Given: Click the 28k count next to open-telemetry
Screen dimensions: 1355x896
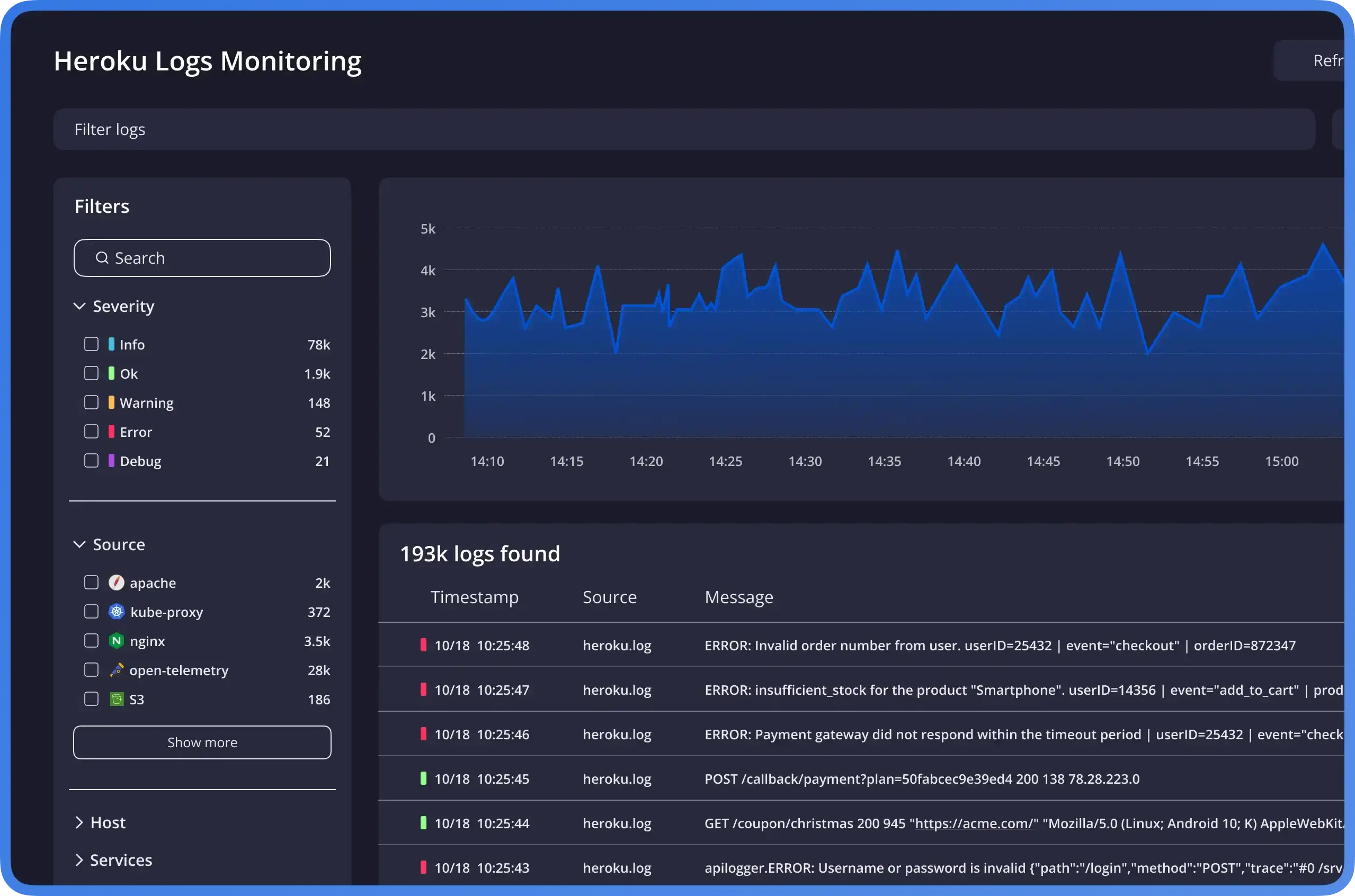Looking at the screenshot, I should 319,670.
